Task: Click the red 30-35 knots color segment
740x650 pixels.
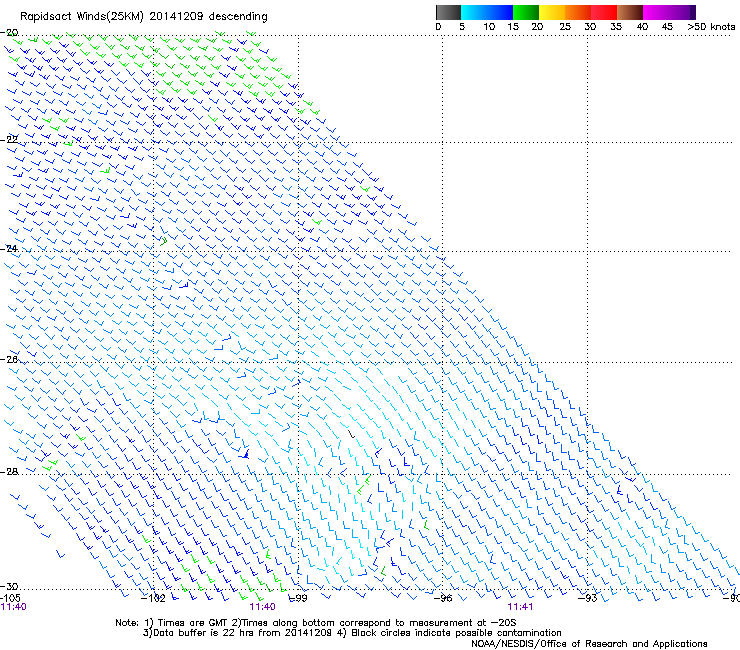Action: 604,12
